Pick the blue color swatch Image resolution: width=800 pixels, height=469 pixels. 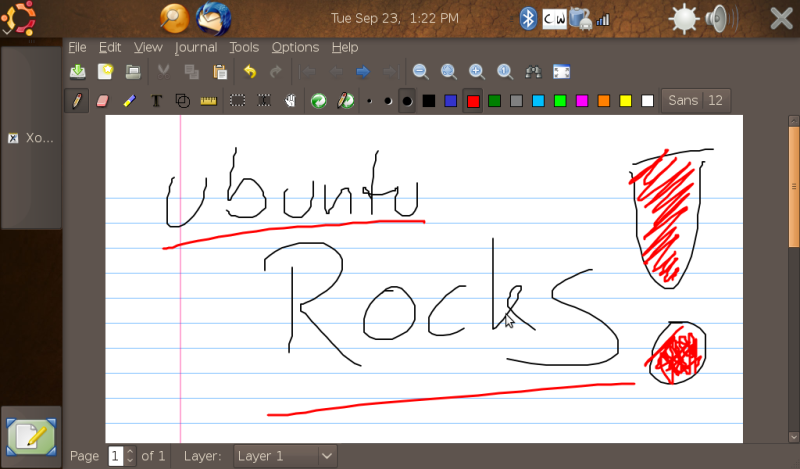click(x=451, y=101)
